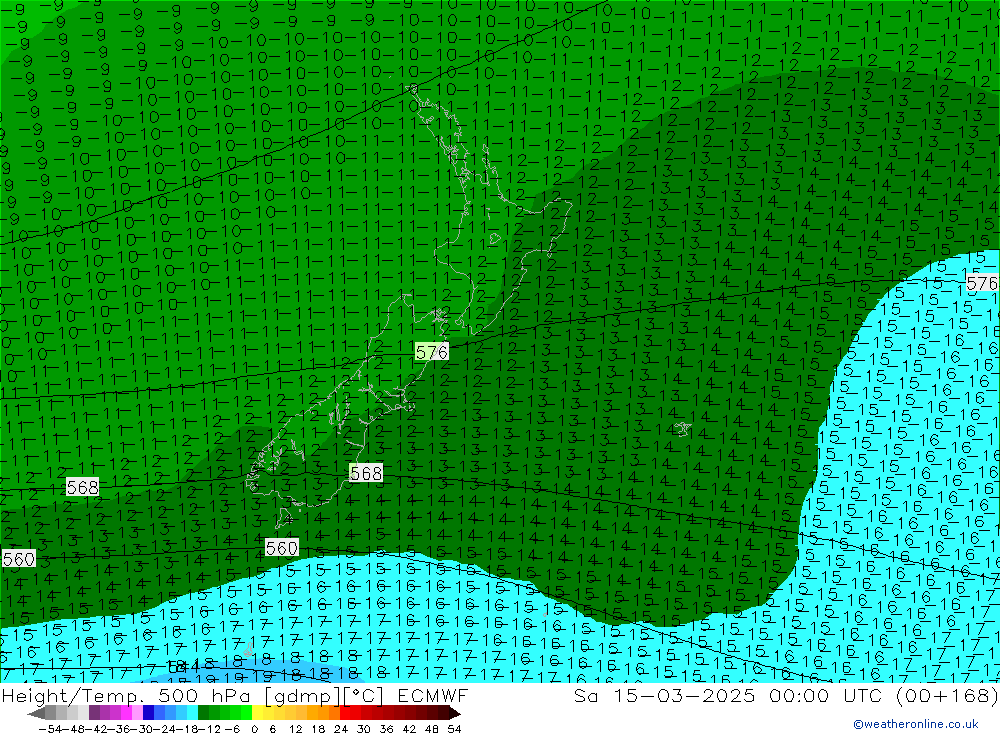Click the 568 contour label over South Island

[366, 473]
